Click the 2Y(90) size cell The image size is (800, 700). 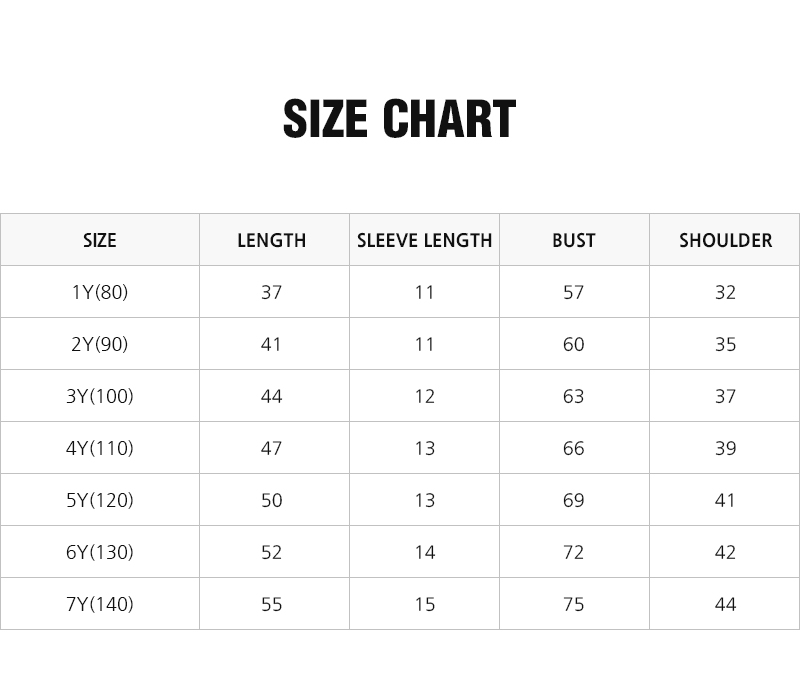(100, 344)
